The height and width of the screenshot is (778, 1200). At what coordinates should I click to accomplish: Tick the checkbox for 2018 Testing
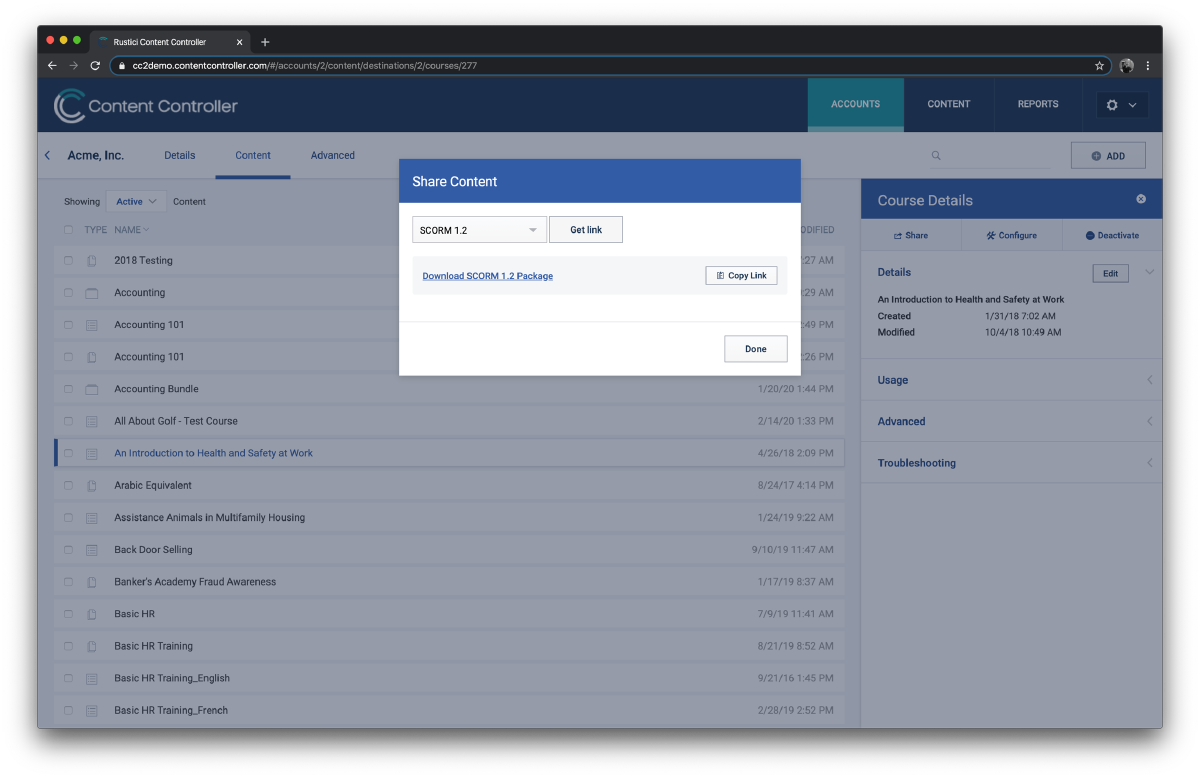69,261
